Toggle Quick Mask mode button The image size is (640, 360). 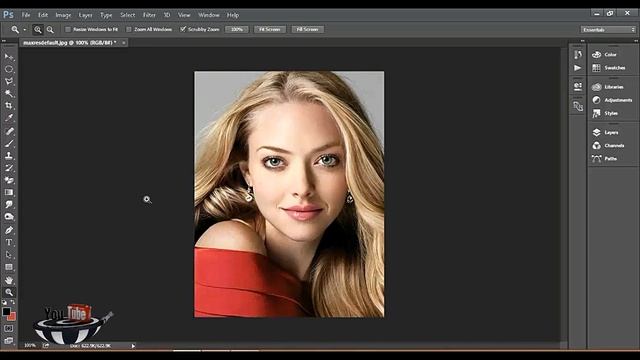point(9,328)
